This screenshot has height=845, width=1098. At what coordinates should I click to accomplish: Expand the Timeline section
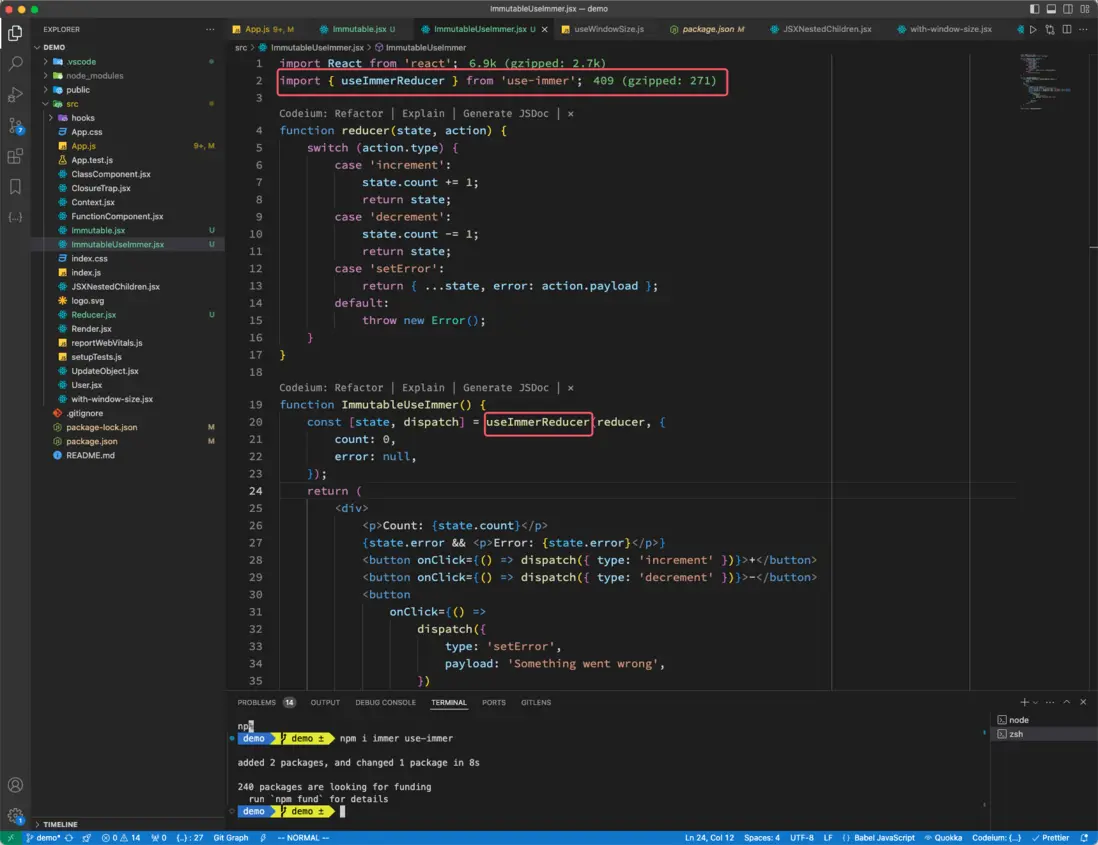pyautogui.click(x=60, y=824)
